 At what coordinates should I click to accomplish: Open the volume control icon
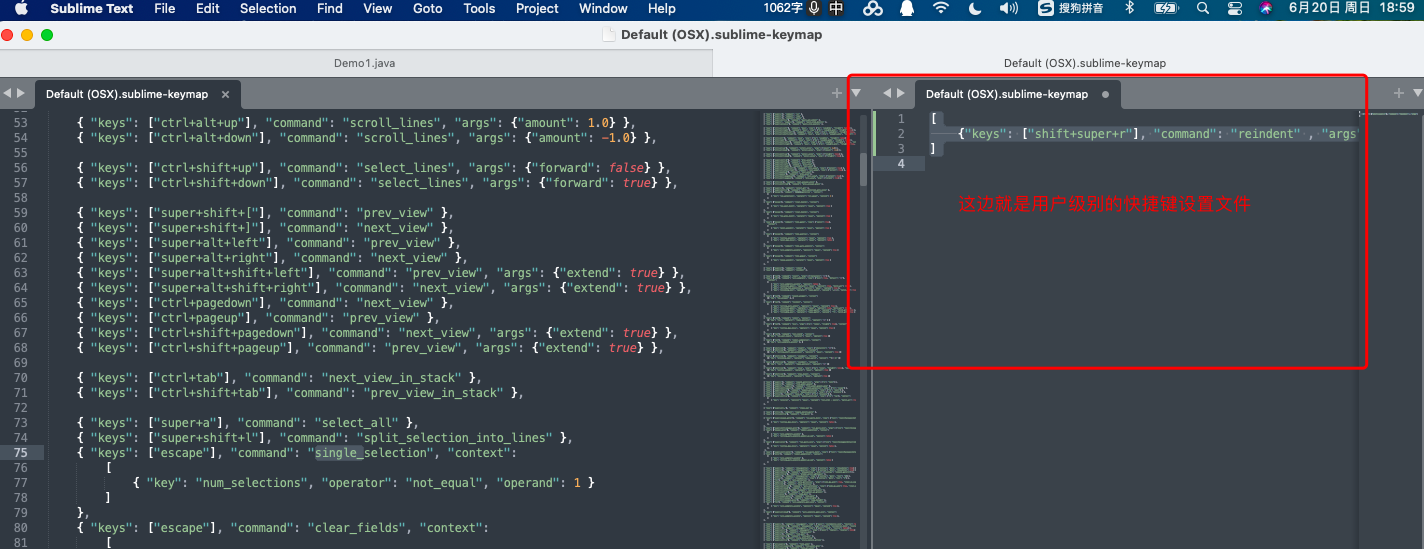[x=1009, y=8]
